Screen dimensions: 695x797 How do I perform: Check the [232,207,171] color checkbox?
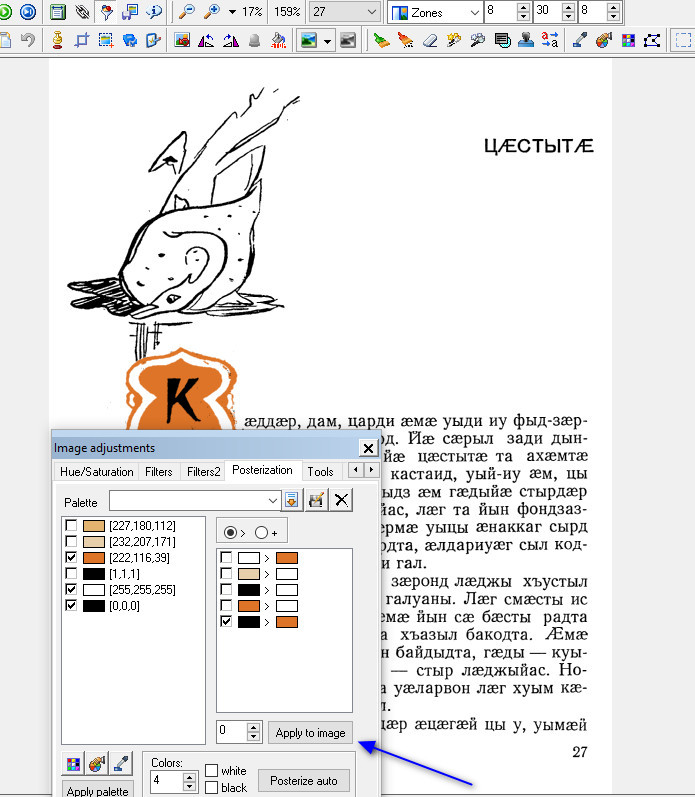72,542
